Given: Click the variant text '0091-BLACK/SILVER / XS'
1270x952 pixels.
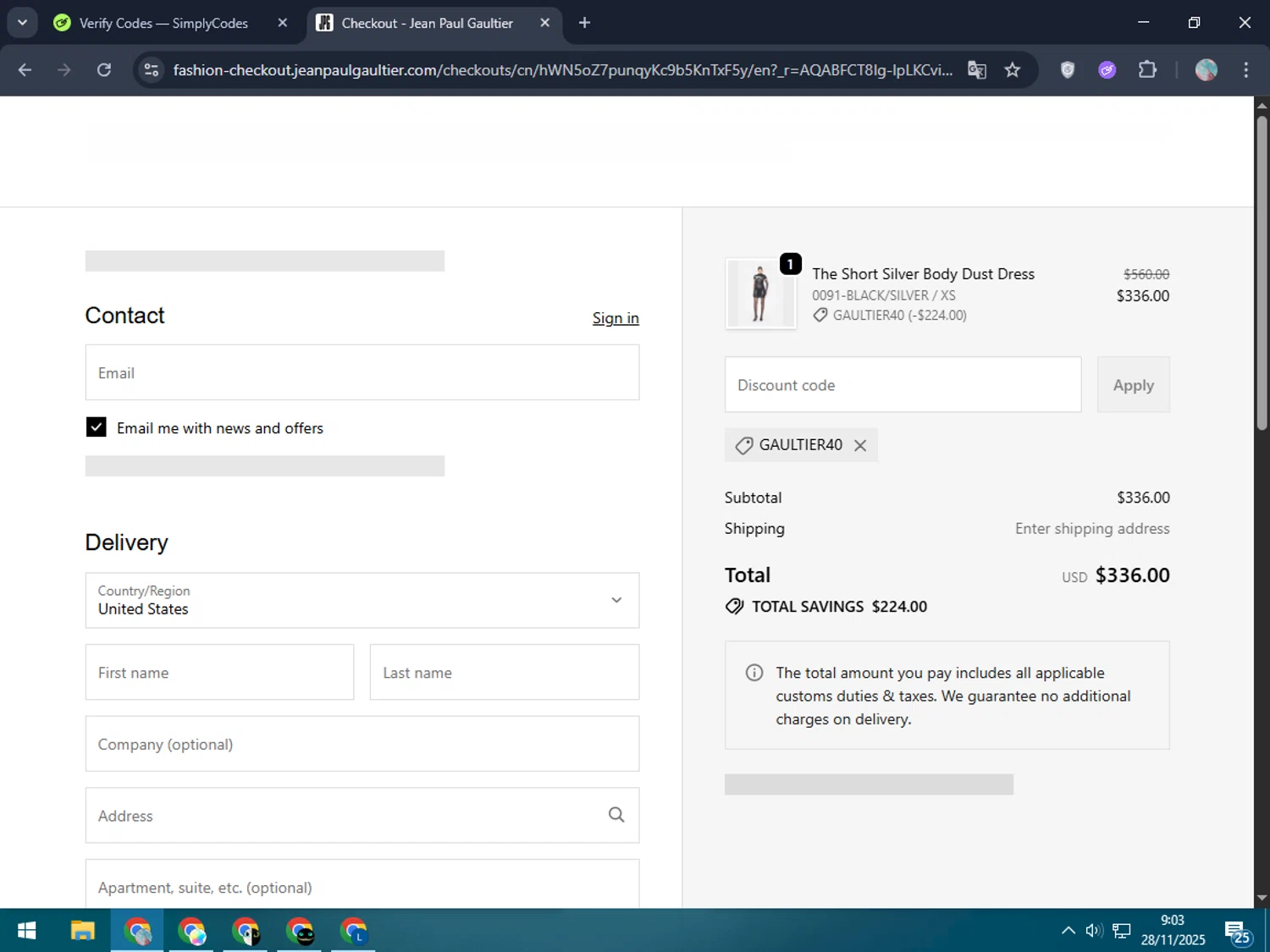Looking at the screenshot, I should coord(883,295).
